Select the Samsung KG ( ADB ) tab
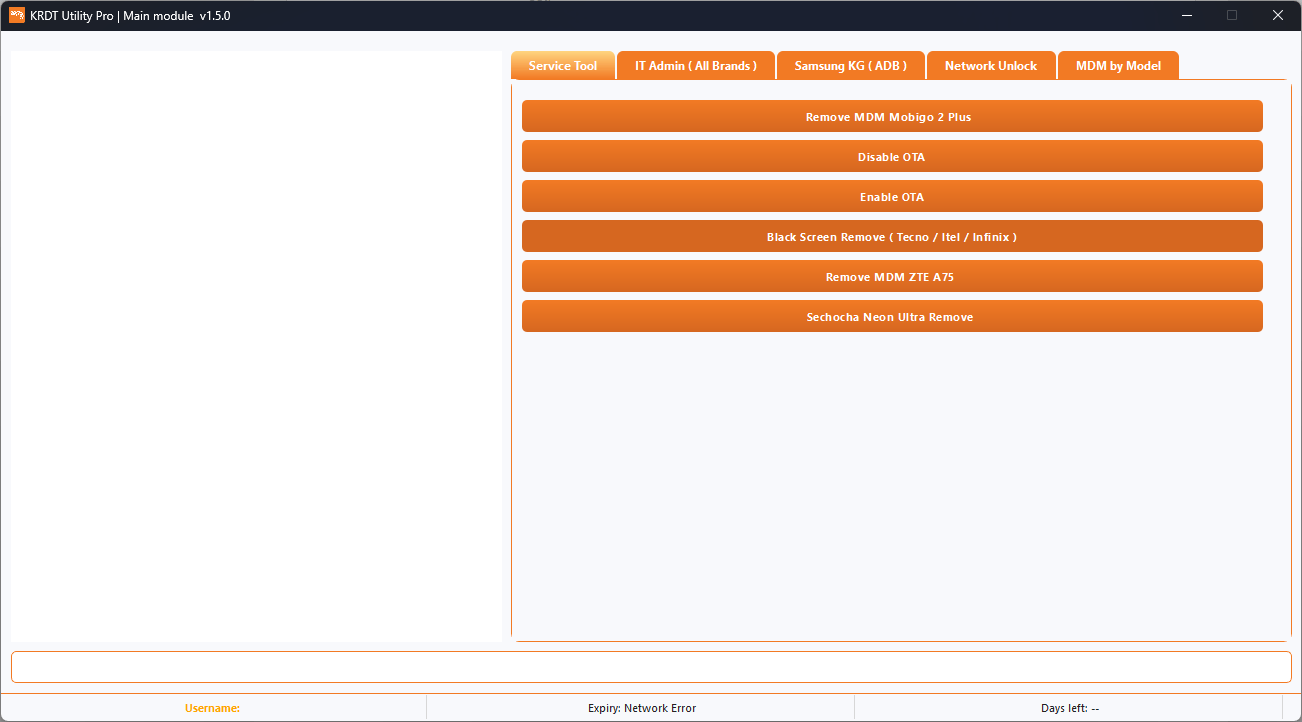Viewport: 1302px width, 722px height. point(851,66)
